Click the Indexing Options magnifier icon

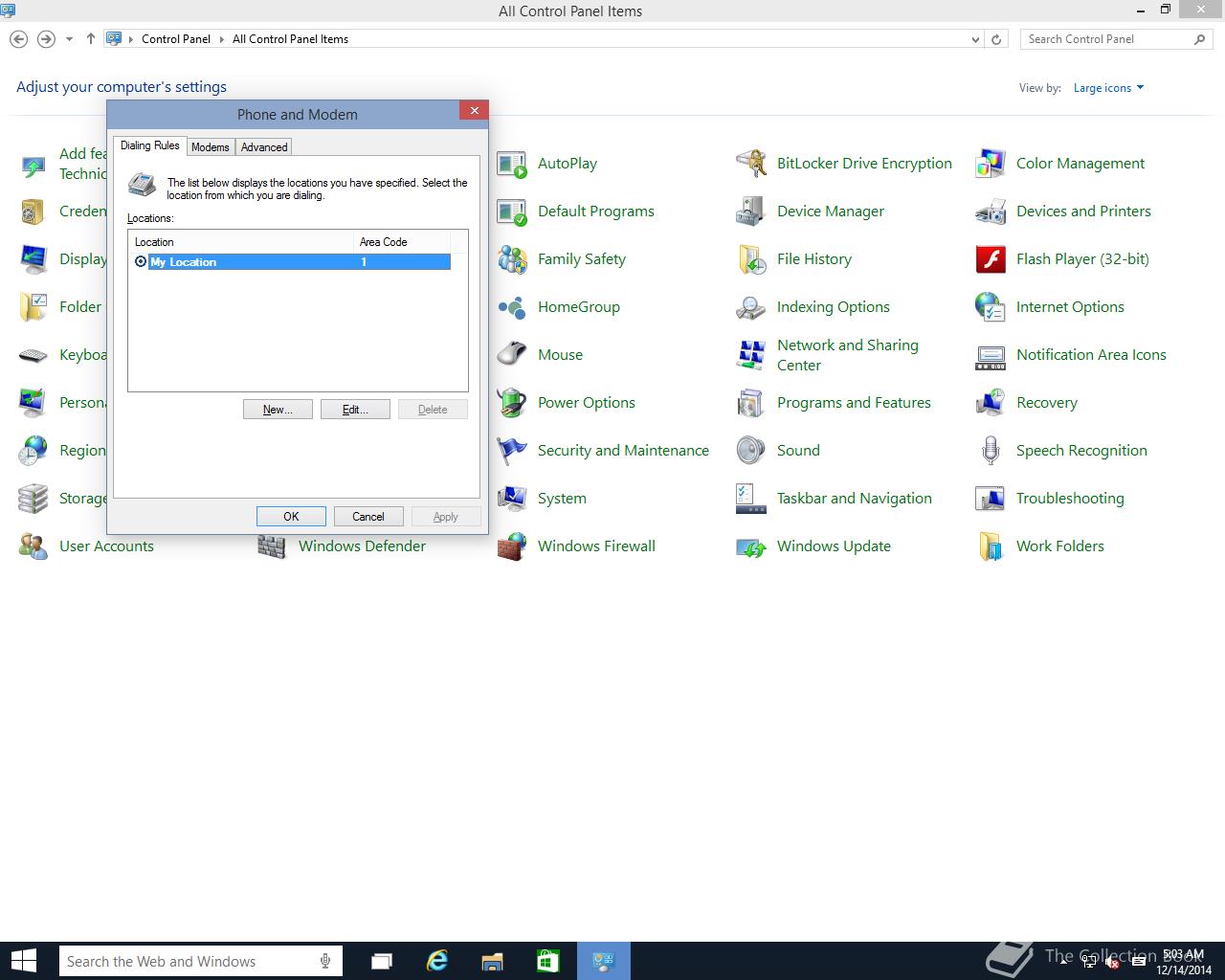[x=751, y=308]
